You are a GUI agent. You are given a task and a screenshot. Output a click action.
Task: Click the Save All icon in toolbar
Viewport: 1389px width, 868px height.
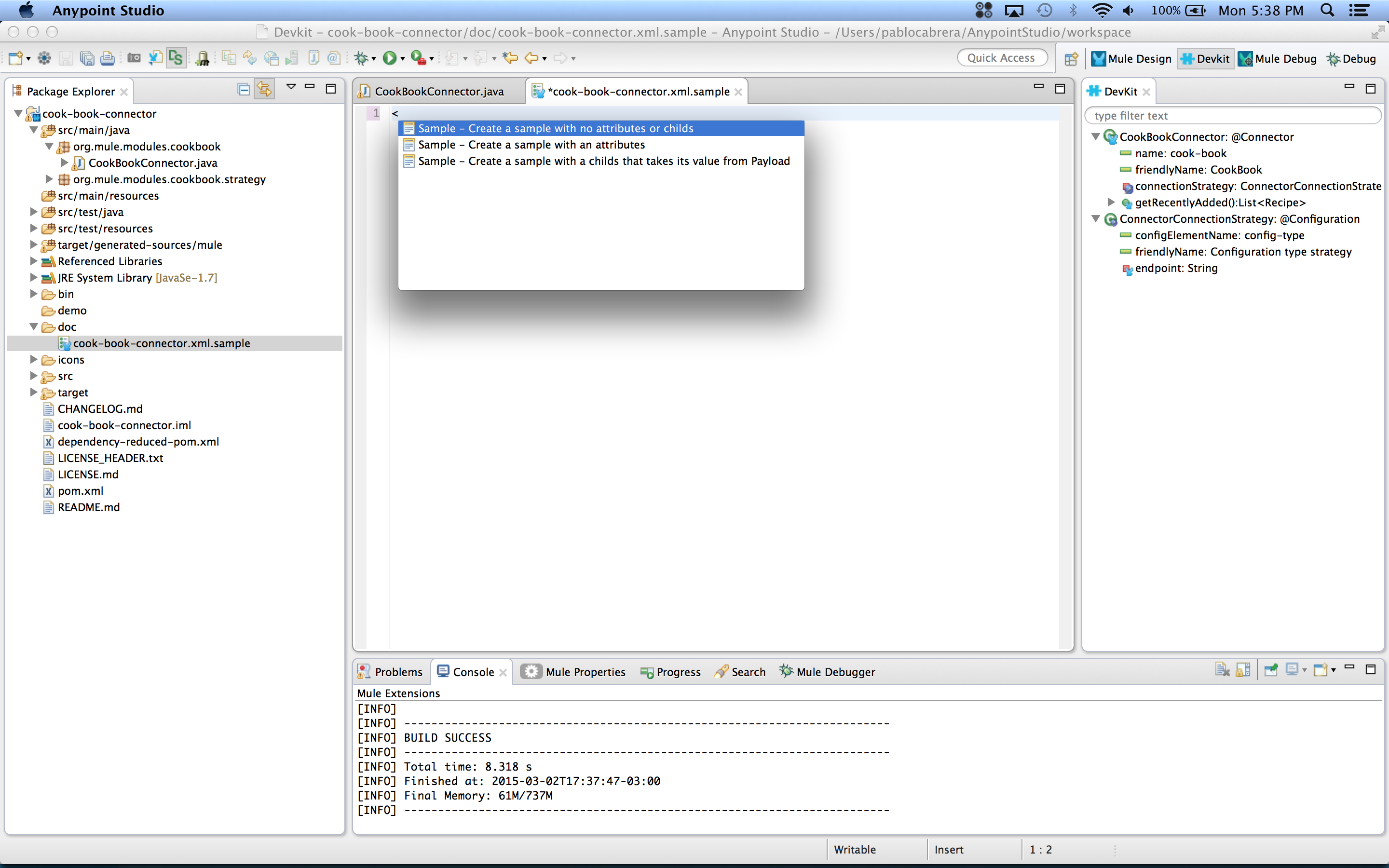pyautogui.click(x=87, y=57)
